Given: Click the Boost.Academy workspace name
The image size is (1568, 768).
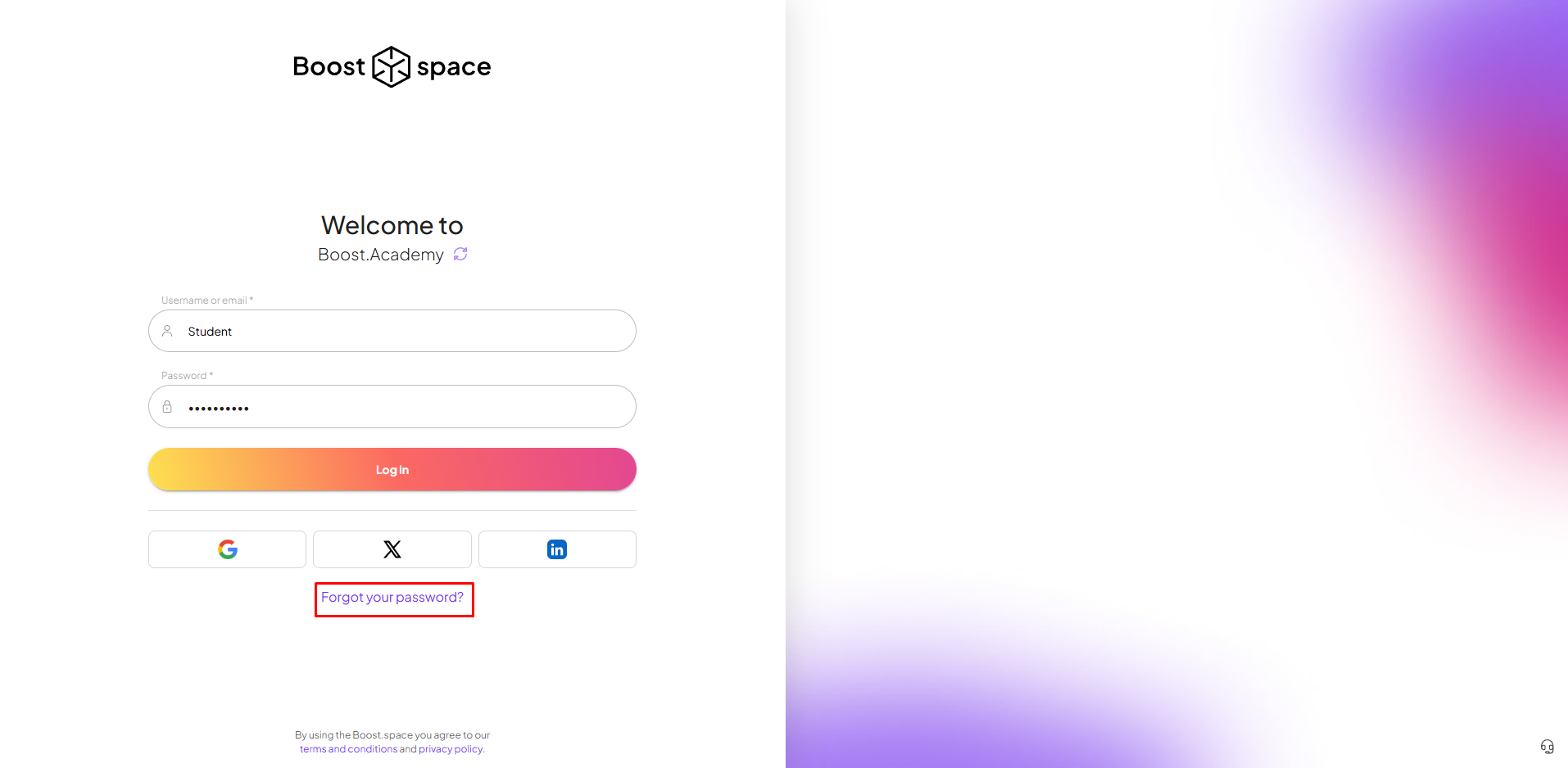Looking at the screenshot, I should coord(381,255).
